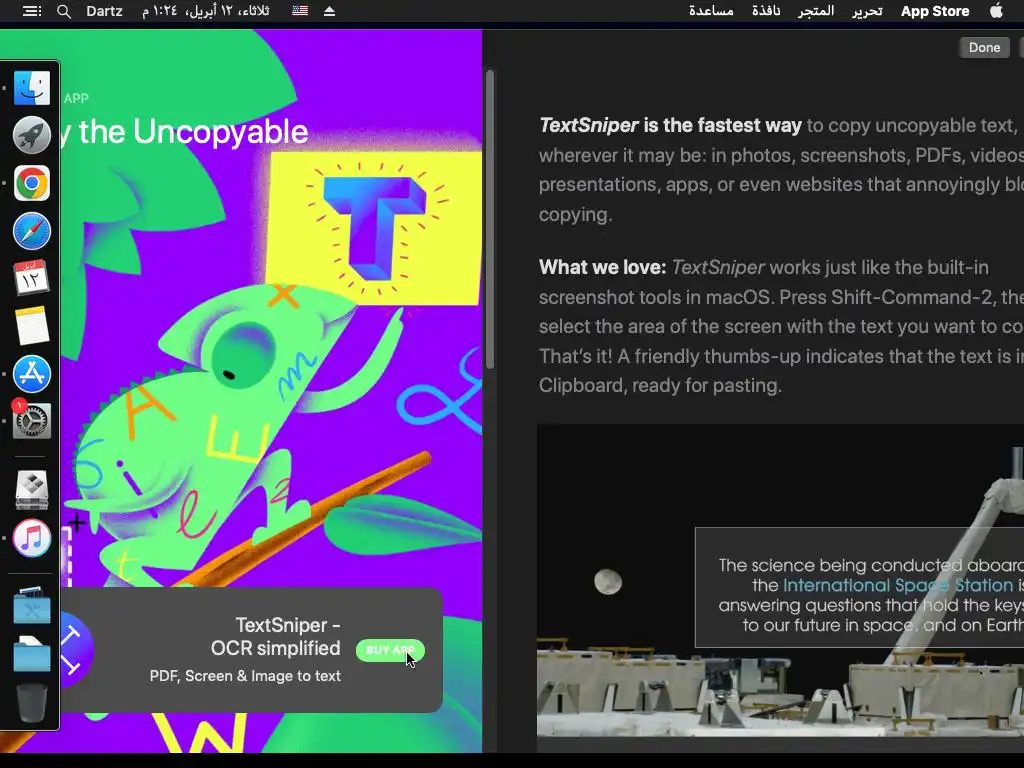Viewport: 1024px width, 768px height.
Task: Click the yellow T letter artwork
Action: 374,228
